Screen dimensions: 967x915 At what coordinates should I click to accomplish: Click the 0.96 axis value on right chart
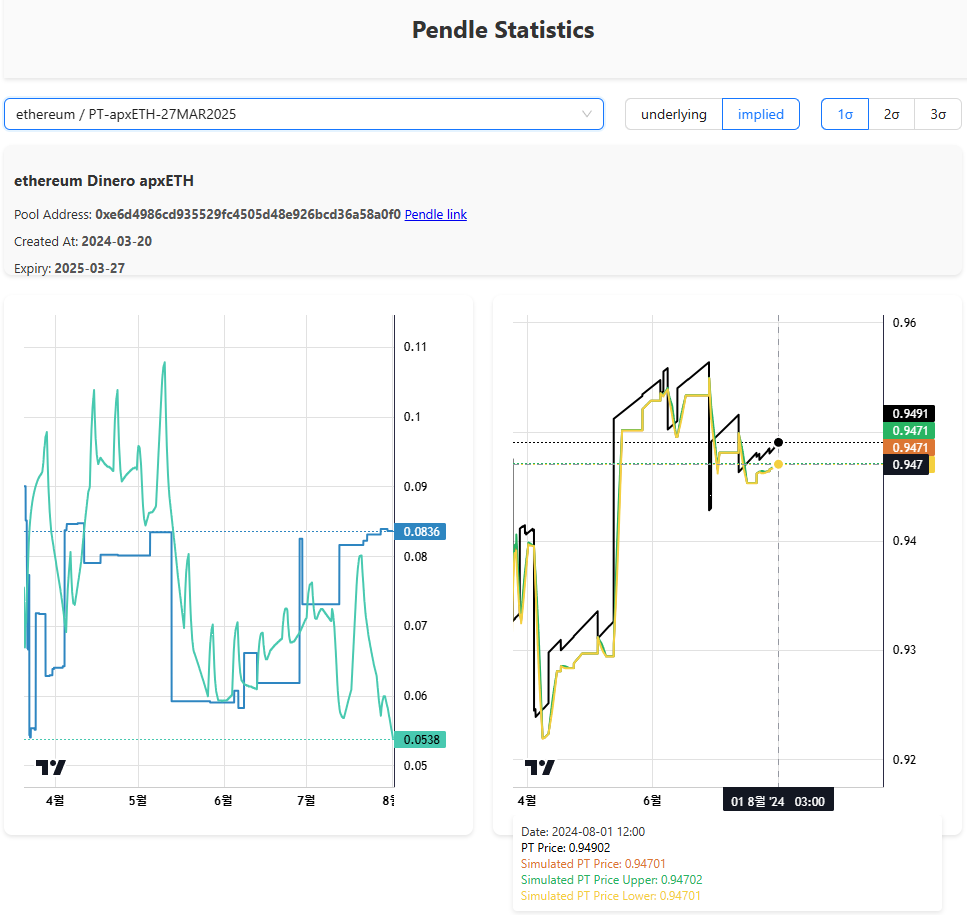point(904,322)
